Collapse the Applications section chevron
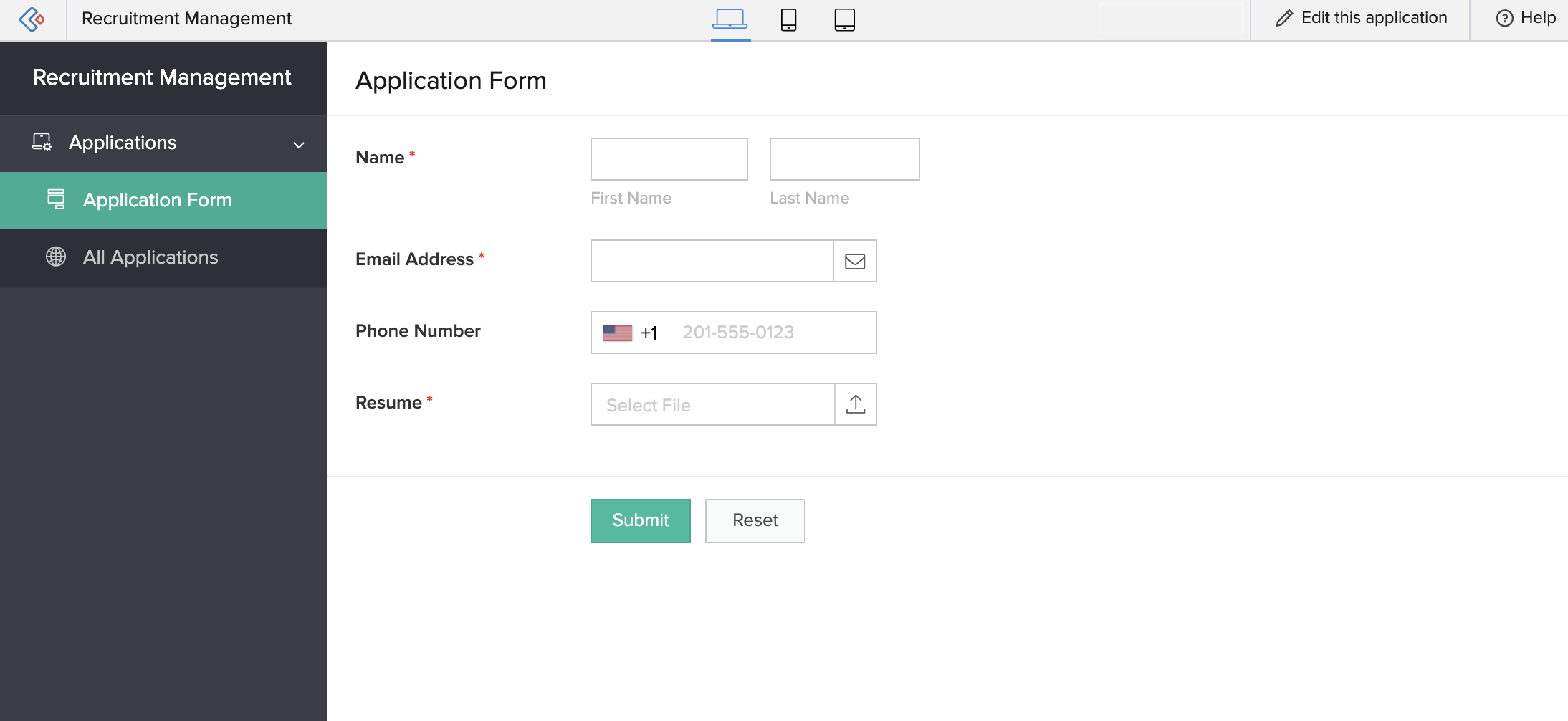The height and width of the screenshot is (721, 1568). pyautogui.click(x=299, y=145)
